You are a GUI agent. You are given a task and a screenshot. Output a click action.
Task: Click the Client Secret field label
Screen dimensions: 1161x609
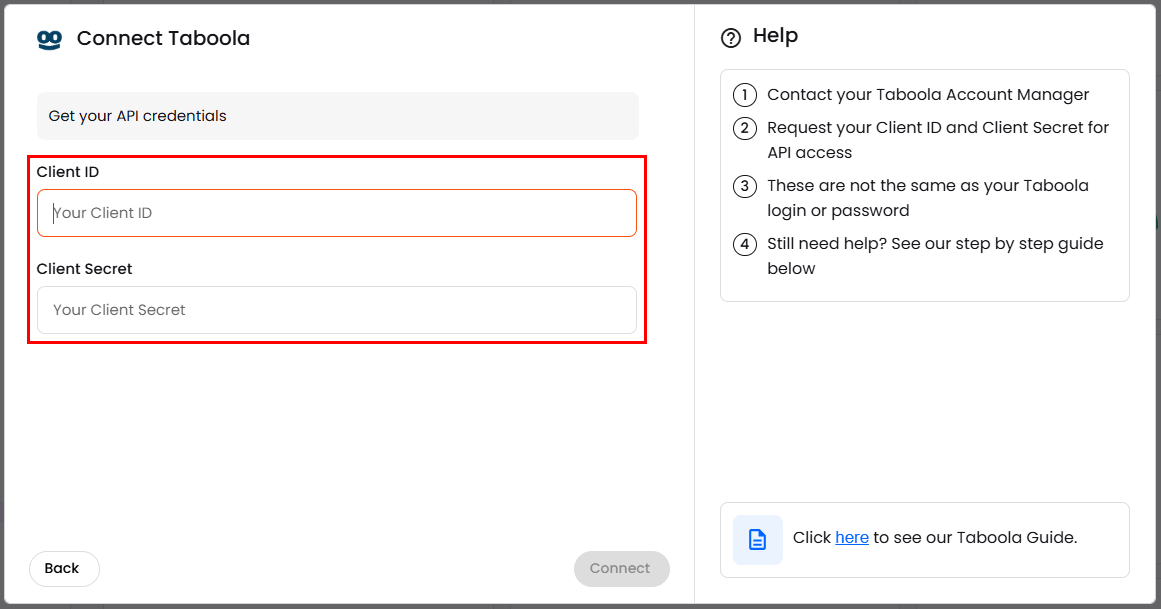point(85,269)
